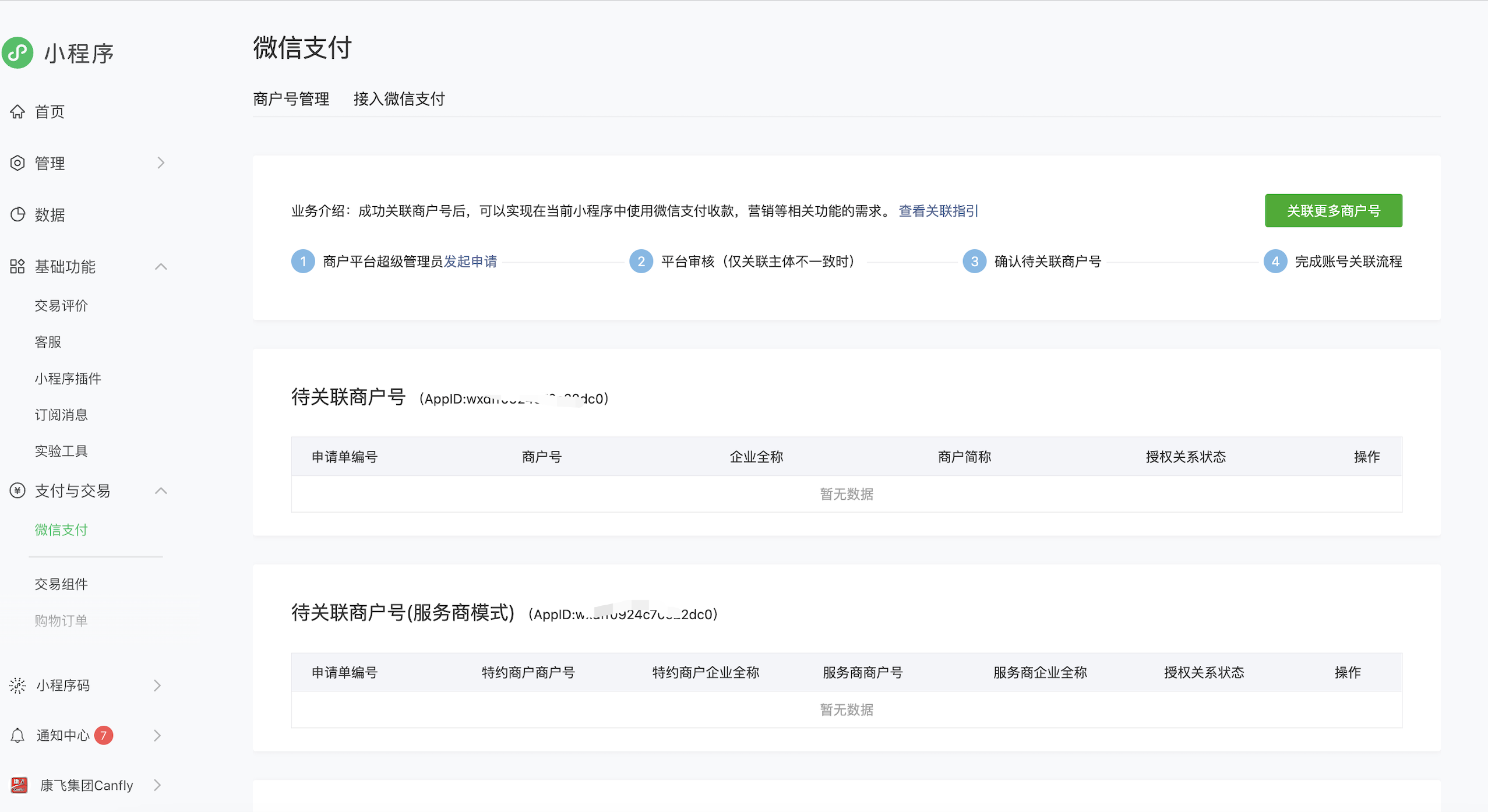This screenshot has width=1488, height=812.
Task: Select 实验工具 submenu item
Action: tap(61, 450)
